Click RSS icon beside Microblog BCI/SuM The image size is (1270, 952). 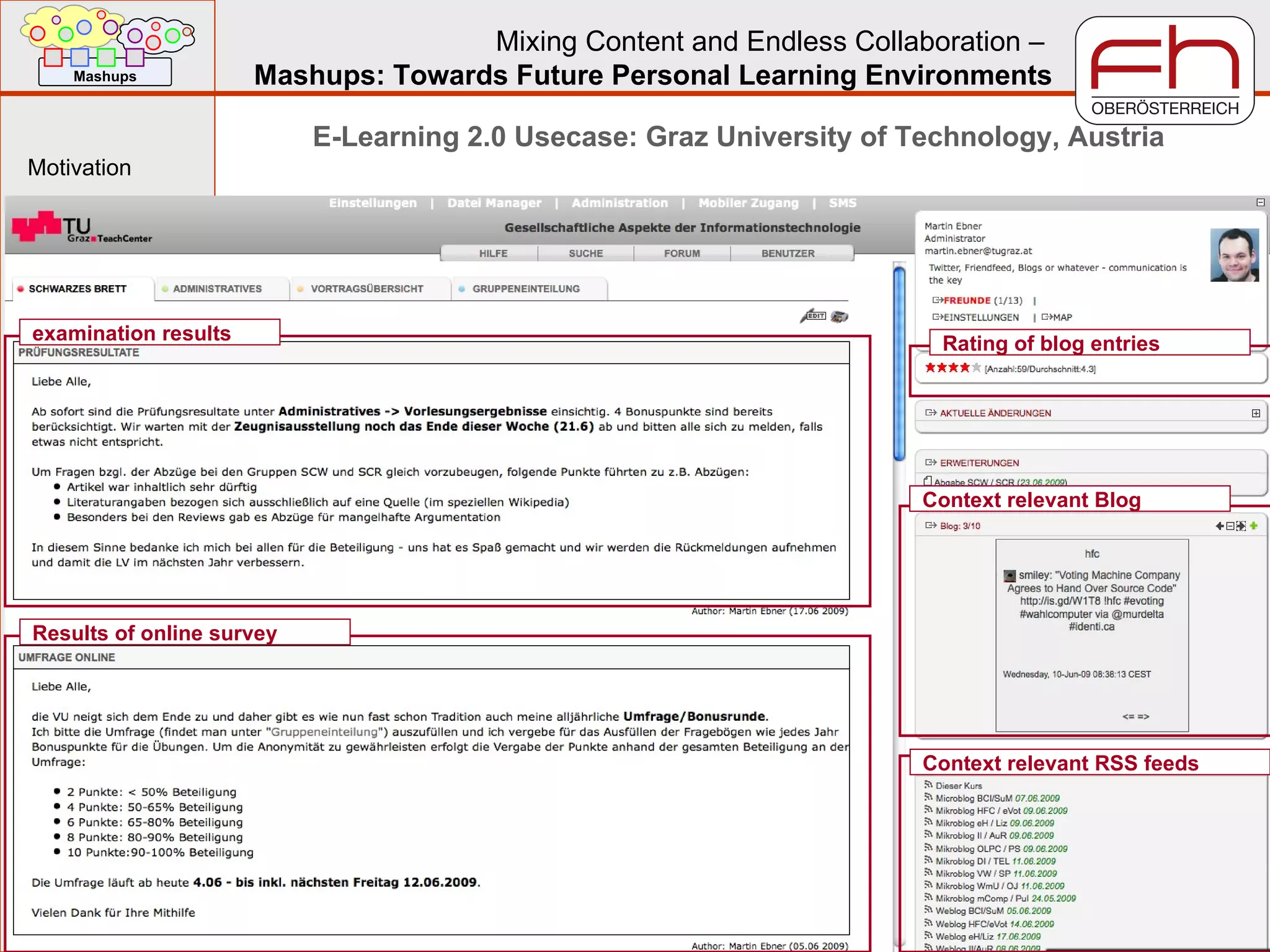(928, 798)
